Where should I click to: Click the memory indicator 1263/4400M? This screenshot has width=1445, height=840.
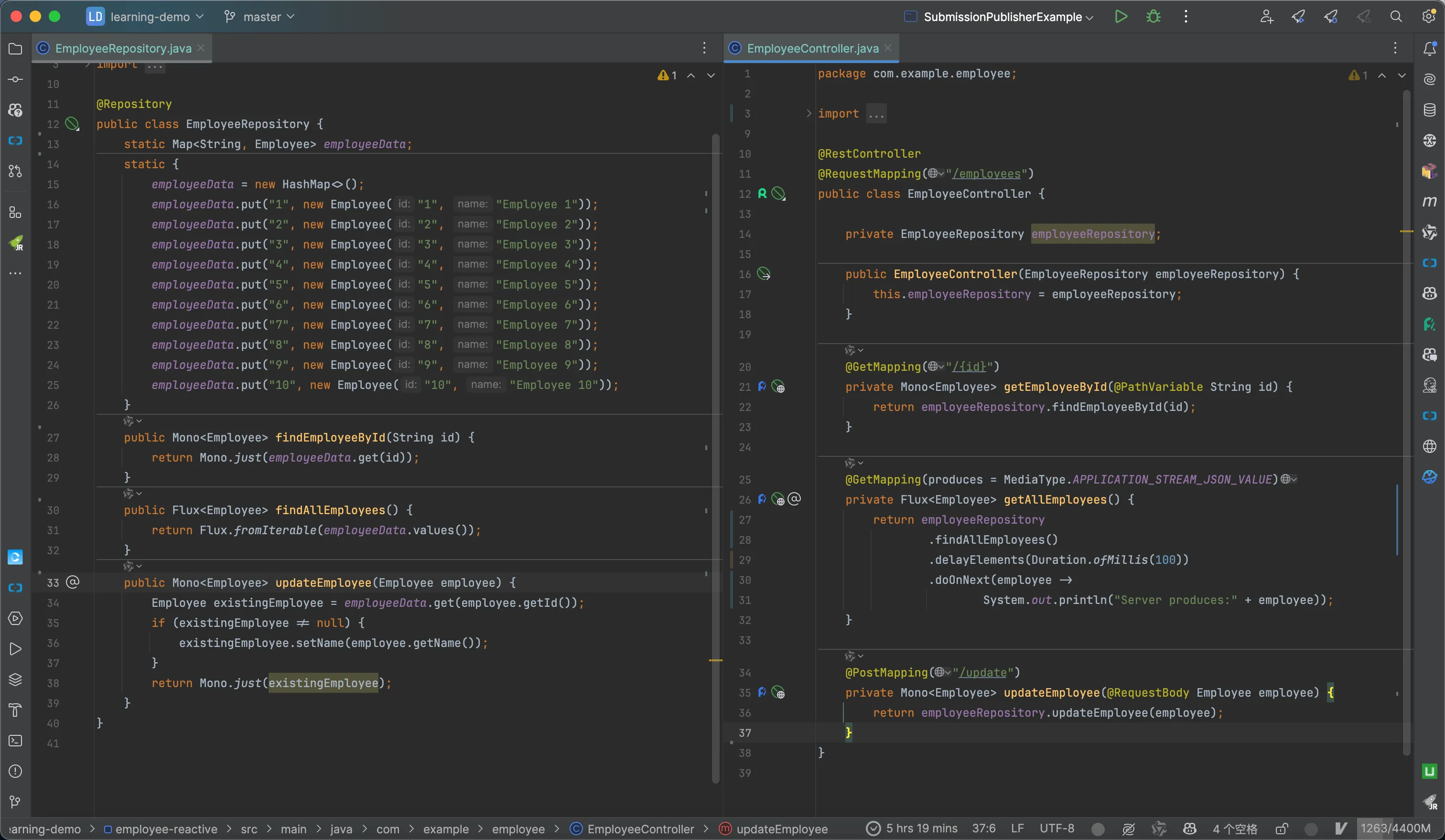[1396, 829]
